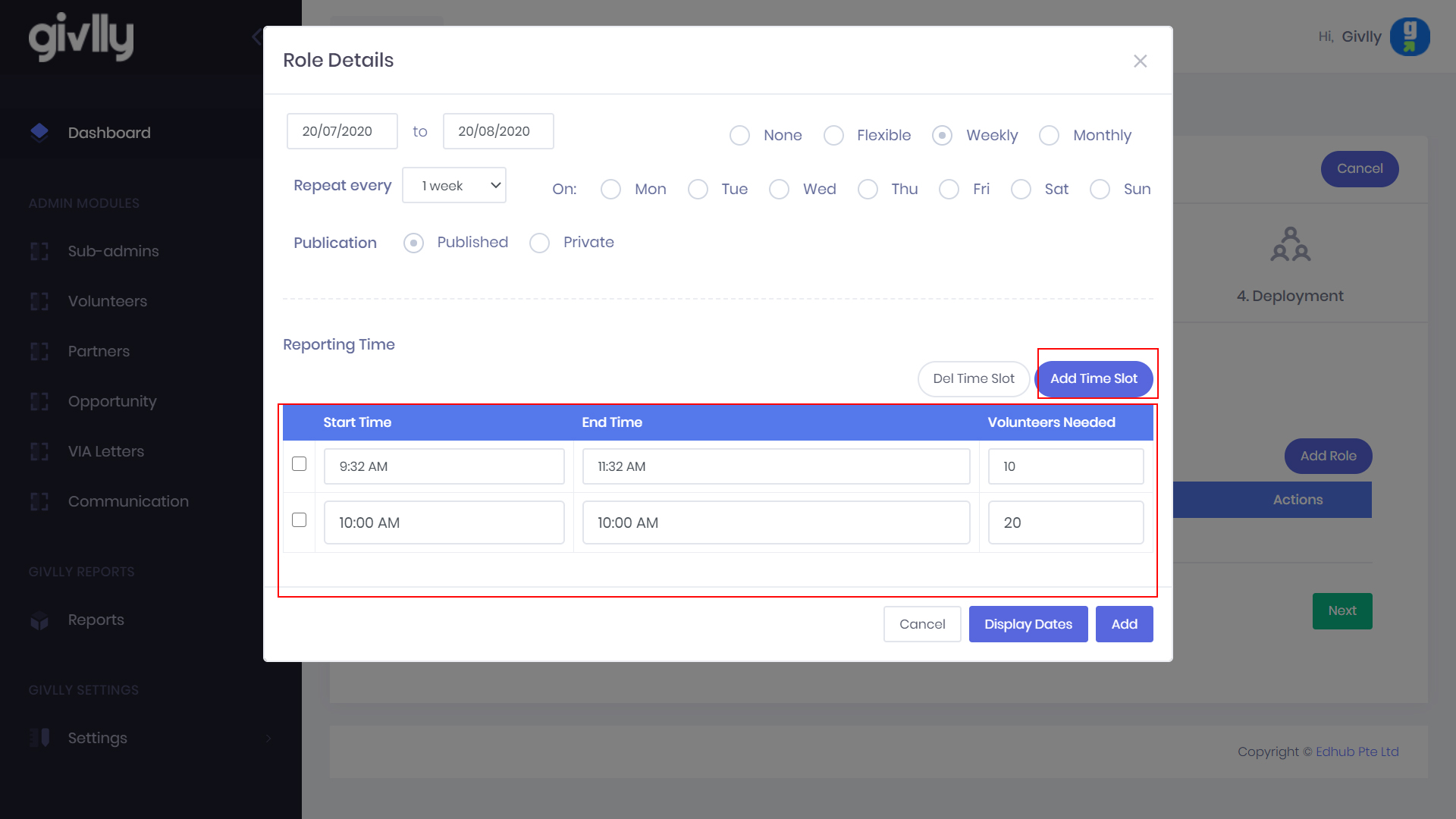Click the Sub-admins sidebar icon
This screenshot has width=1456, height=819.
(39, 252)
